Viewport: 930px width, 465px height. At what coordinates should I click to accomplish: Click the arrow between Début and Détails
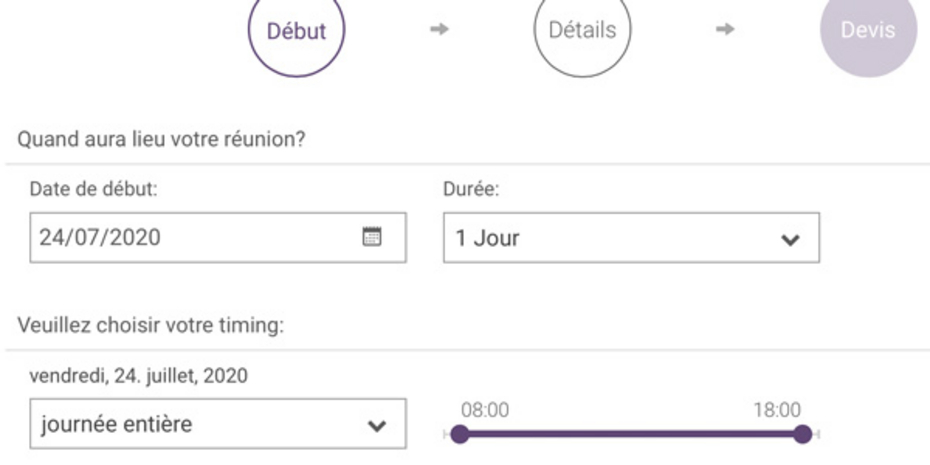point(439,30)
